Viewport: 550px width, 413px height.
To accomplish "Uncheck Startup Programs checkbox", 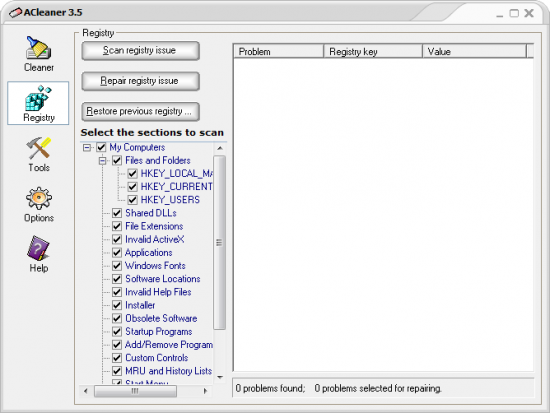I will pos(117,332).
